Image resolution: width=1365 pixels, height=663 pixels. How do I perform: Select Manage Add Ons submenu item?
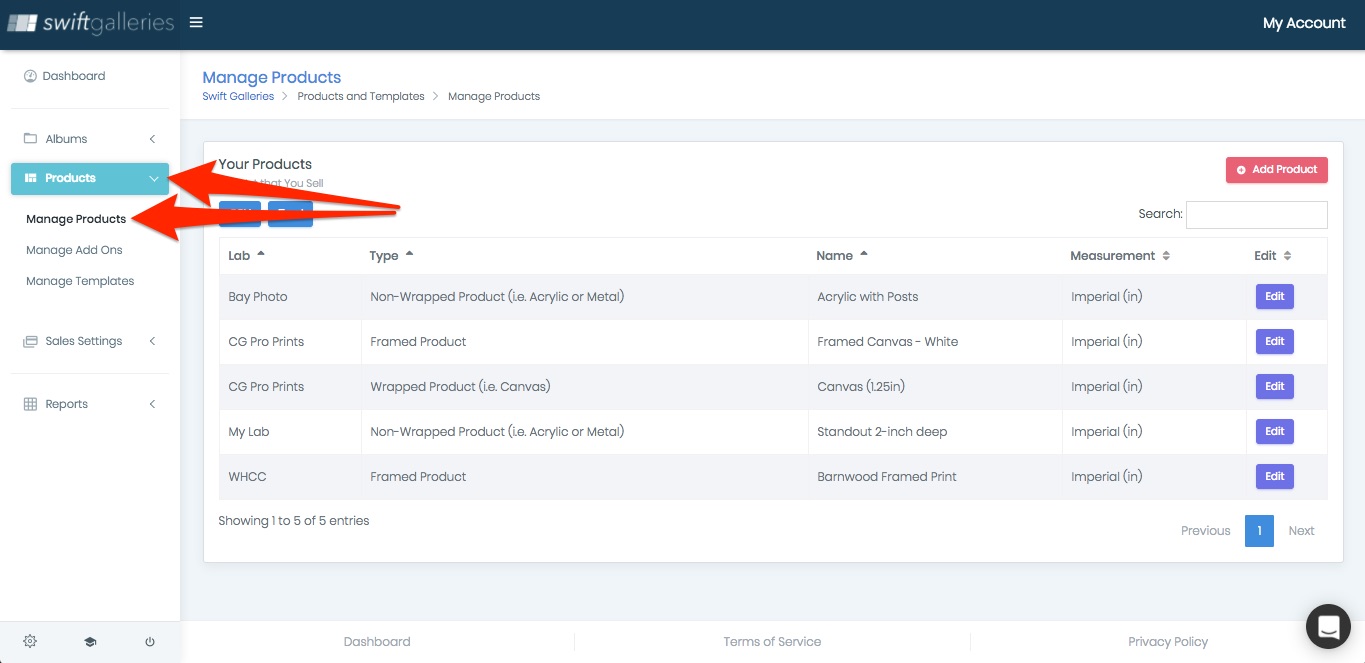(x=74, y=250)
